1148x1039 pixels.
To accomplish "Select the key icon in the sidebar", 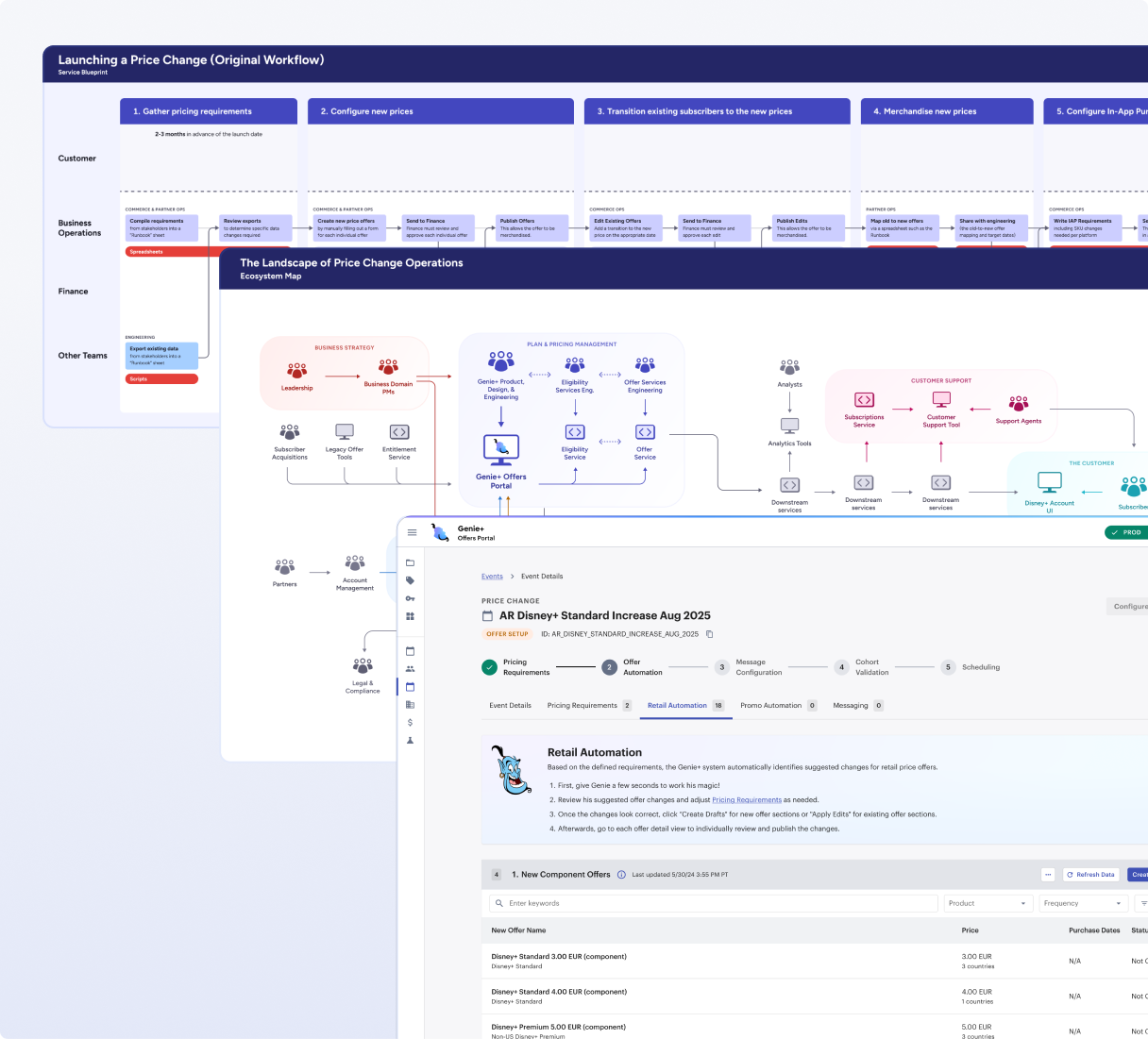I will point(410,597).
